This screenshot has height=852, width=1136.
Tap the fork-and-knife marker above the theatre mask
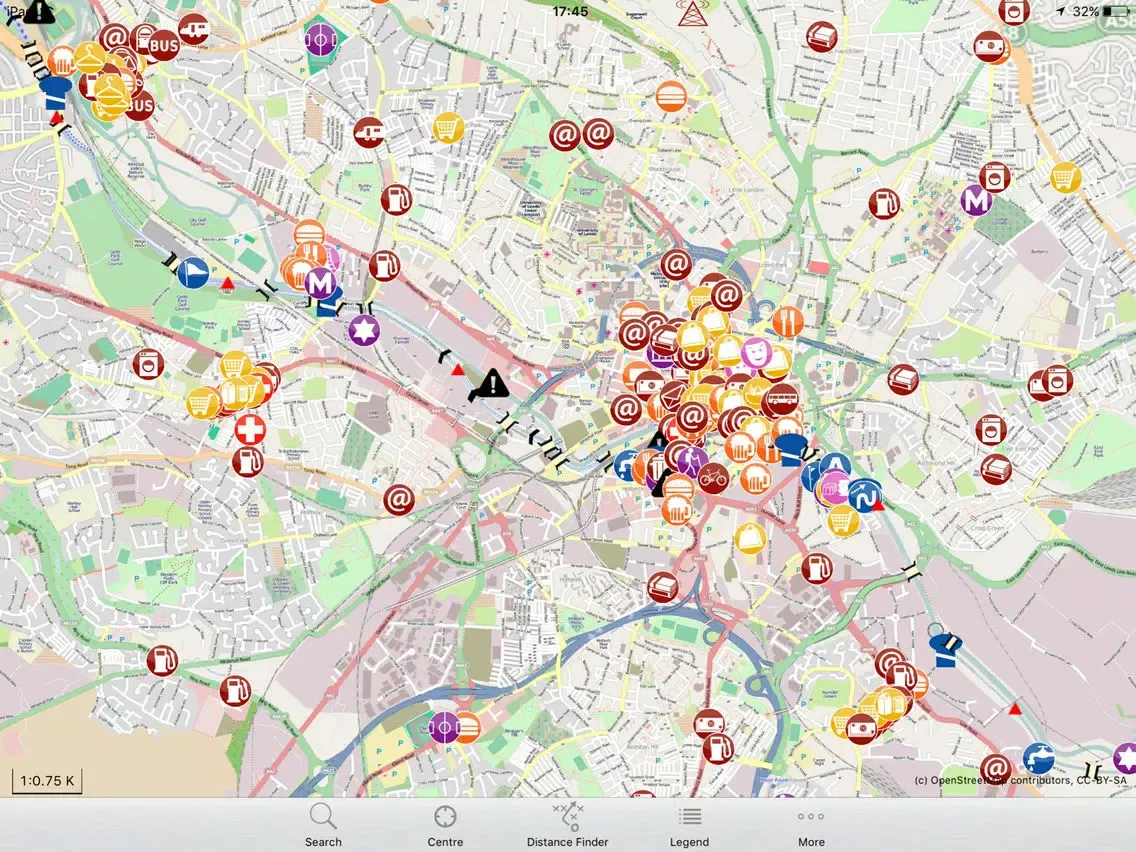click(x=788, y=322)
